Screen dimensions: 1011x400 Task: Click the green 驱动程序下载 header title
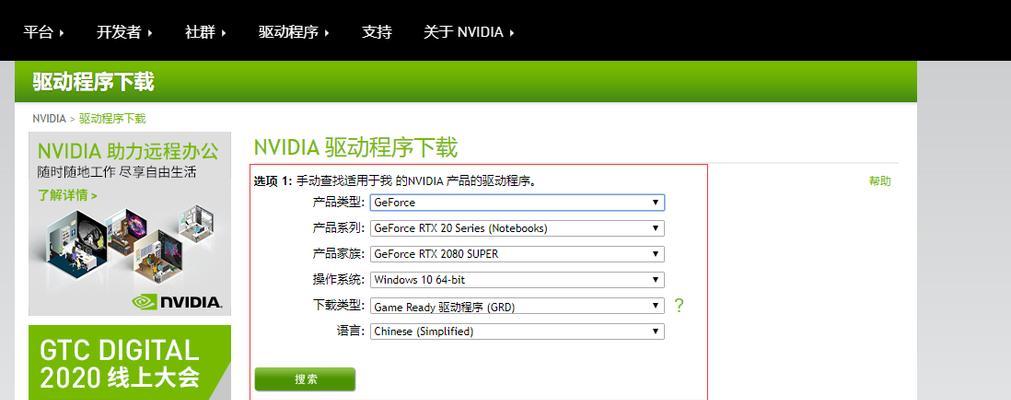click(x=93, y=82)
